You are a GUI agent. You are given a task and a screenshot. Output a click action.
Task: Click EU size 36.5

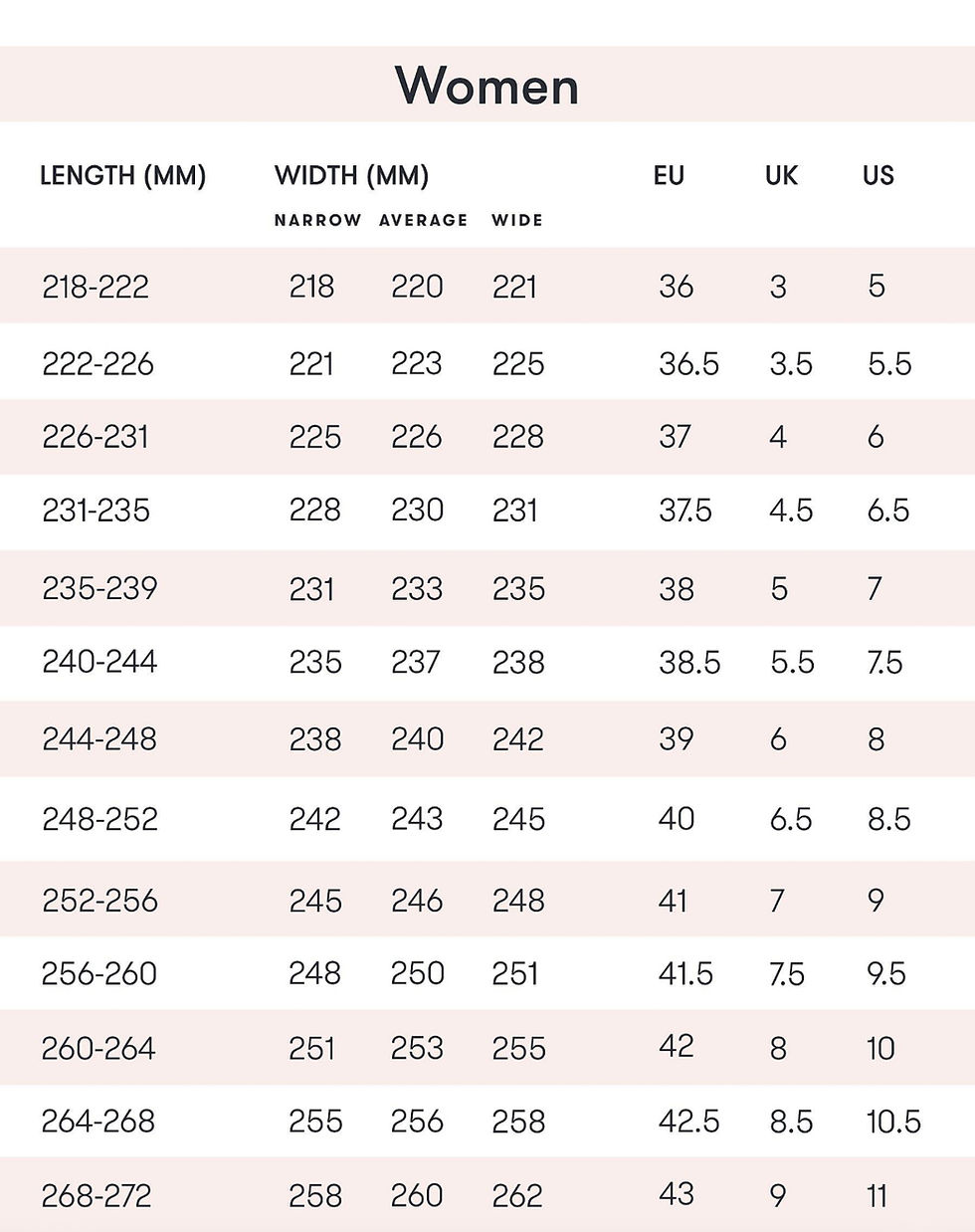coord(688,364)
